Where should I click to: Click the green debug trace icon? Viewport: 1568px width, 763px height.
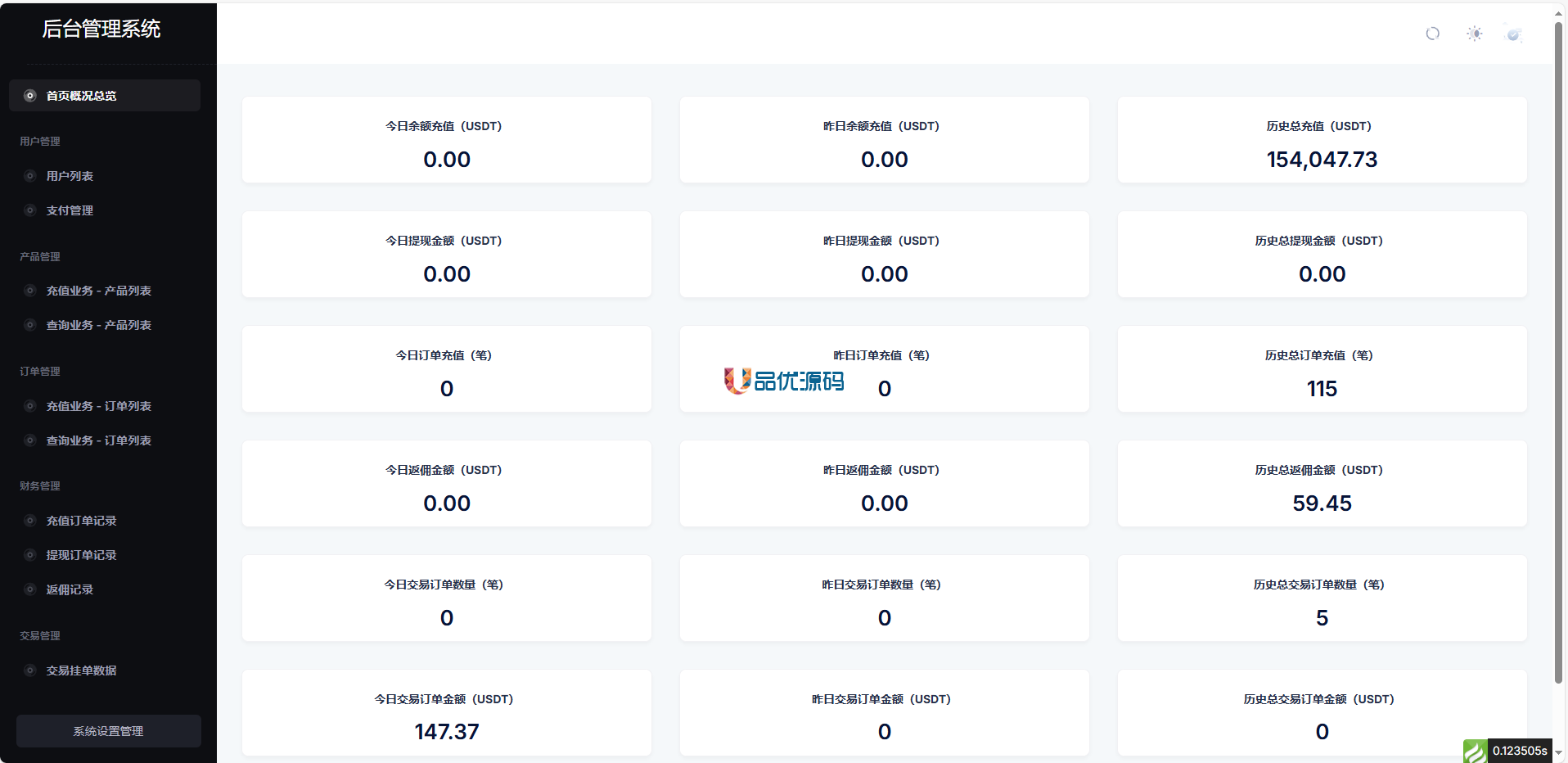pyautogui.click(x=1475, y=751)
